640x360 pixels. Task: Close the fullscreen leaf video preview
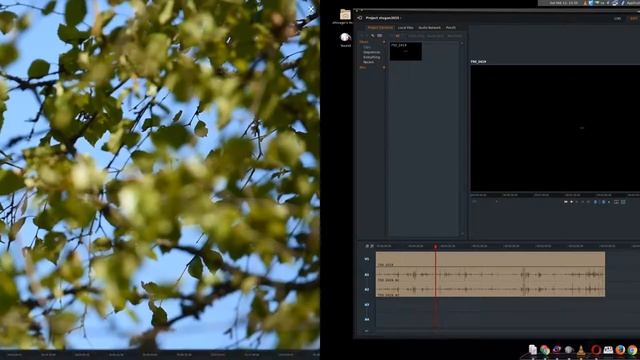pos(311,9)
